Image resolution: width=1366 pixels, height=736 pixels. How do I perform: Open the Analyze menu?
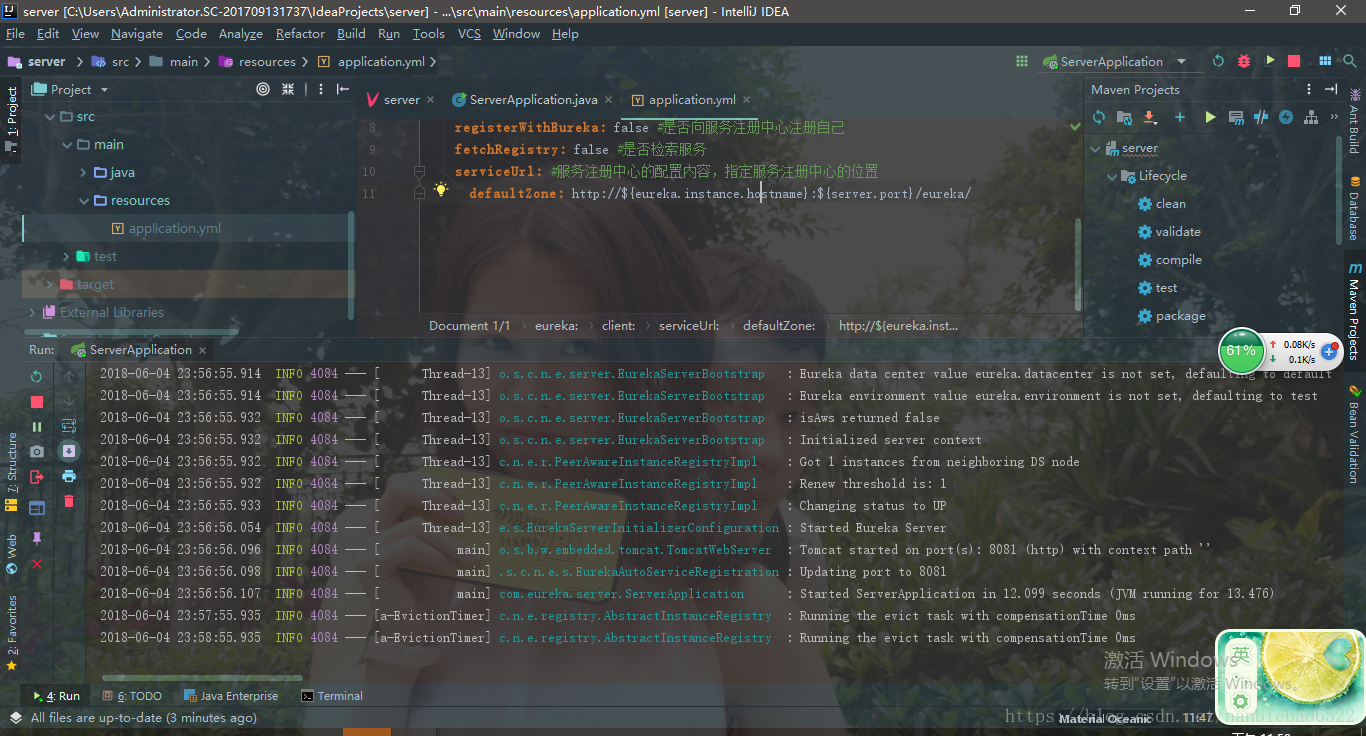pos(241,33)
